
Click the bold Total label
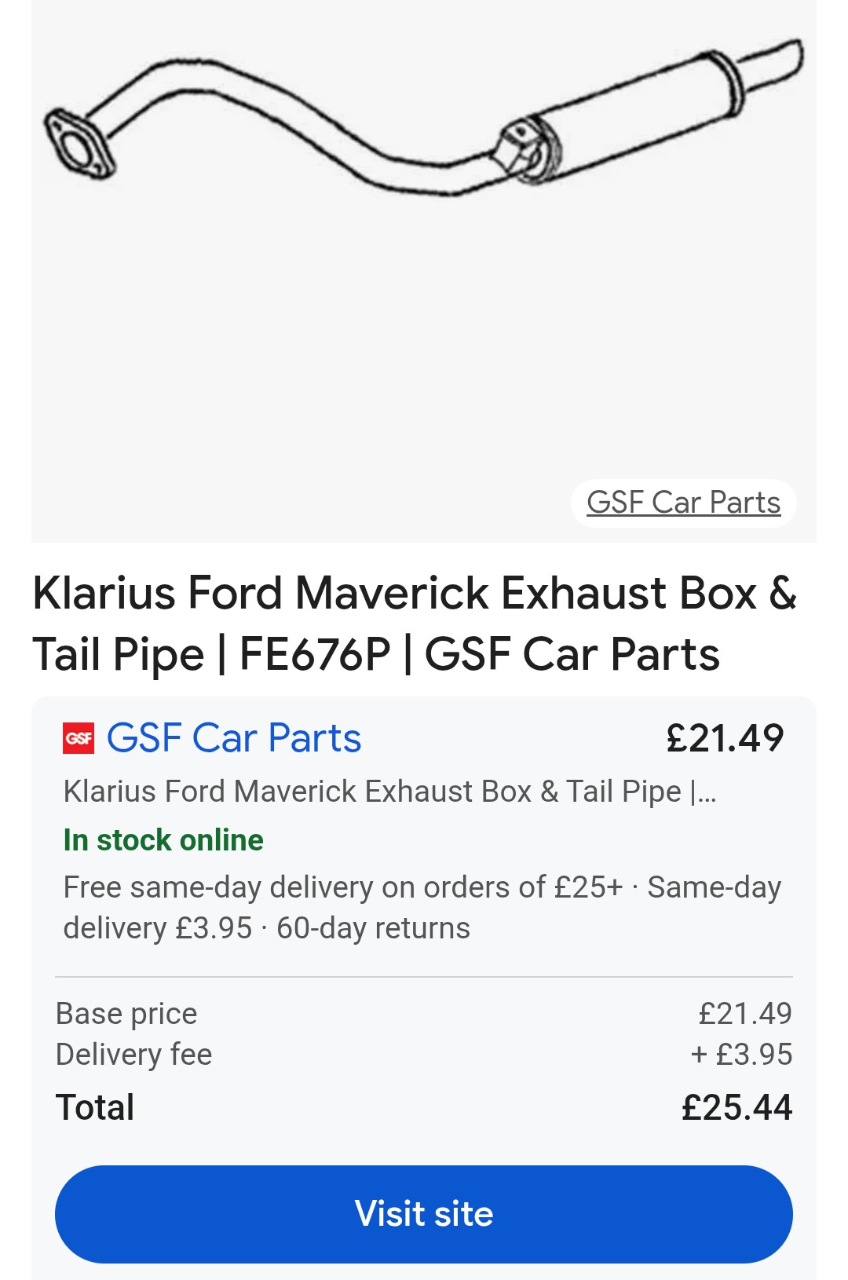click(95, 1107)
